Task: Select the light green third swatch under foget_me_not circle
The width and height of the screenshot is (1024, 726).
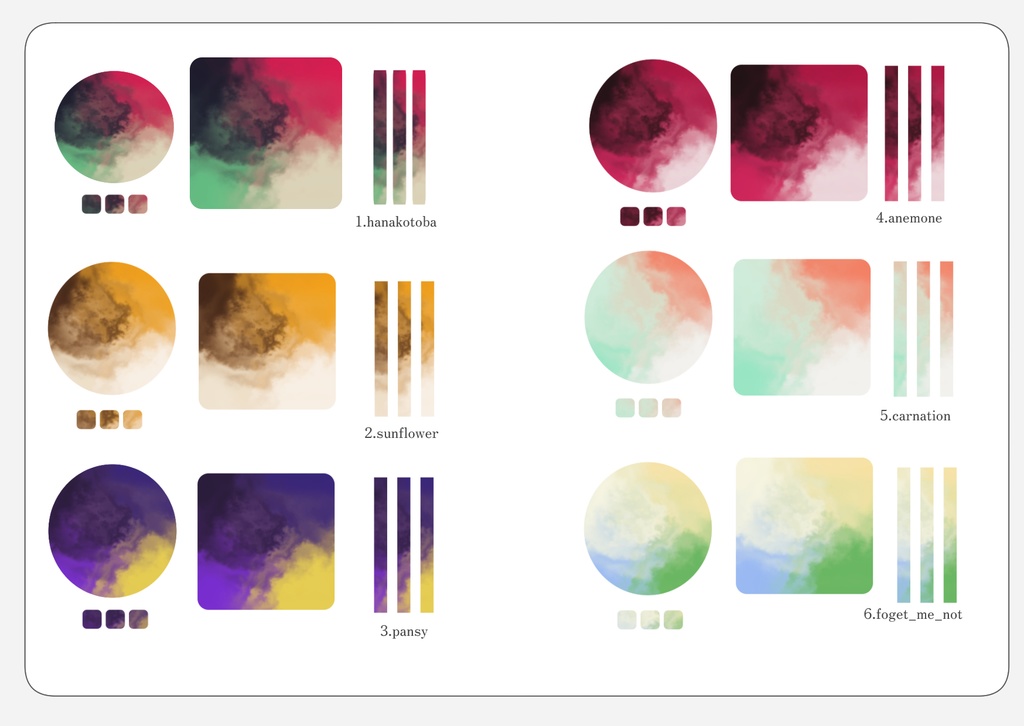Action: click(673, 620)
